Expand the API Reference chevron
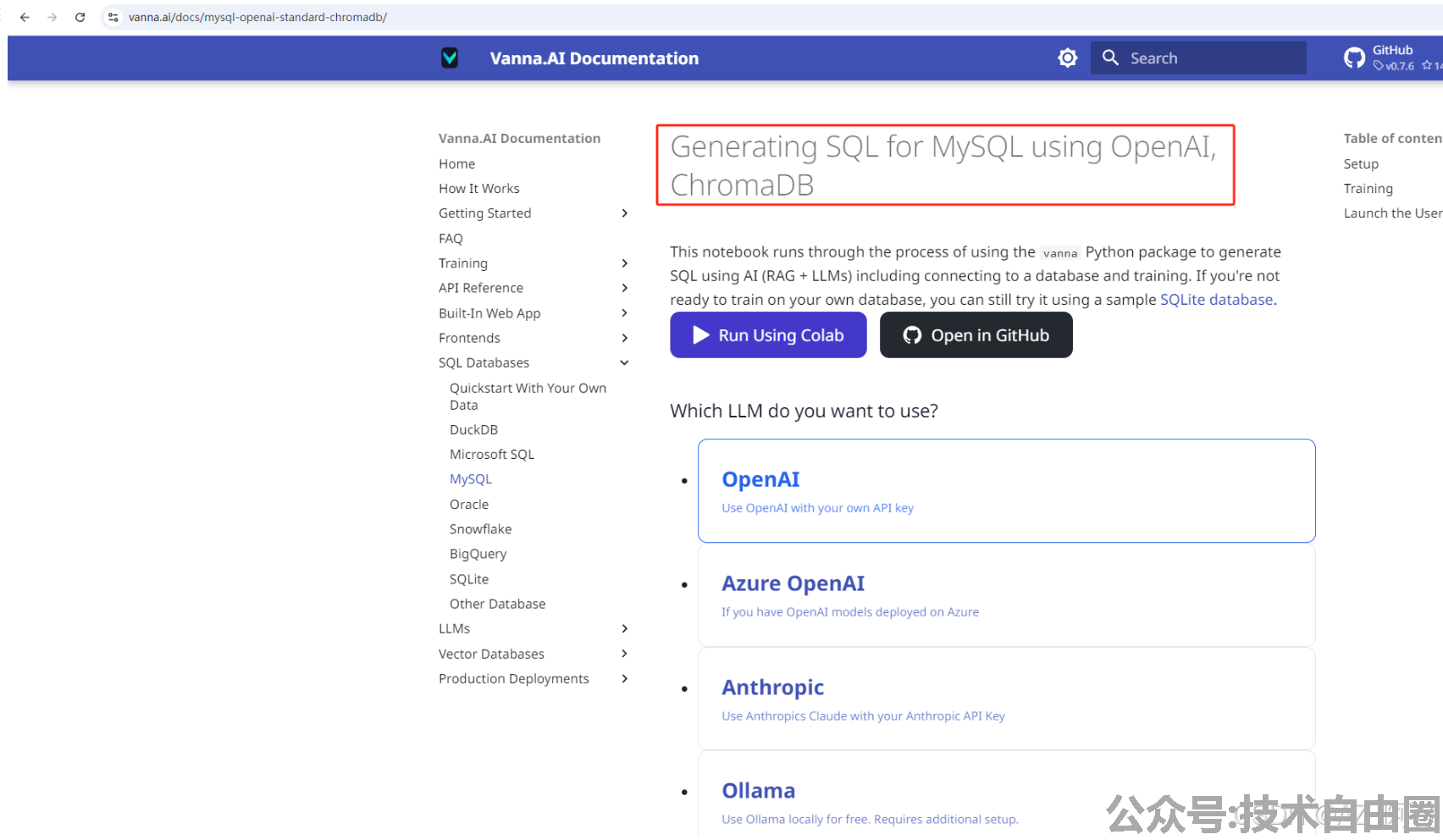The width and height of the screenshot is (1443, 840). click(x=625, y=288)
